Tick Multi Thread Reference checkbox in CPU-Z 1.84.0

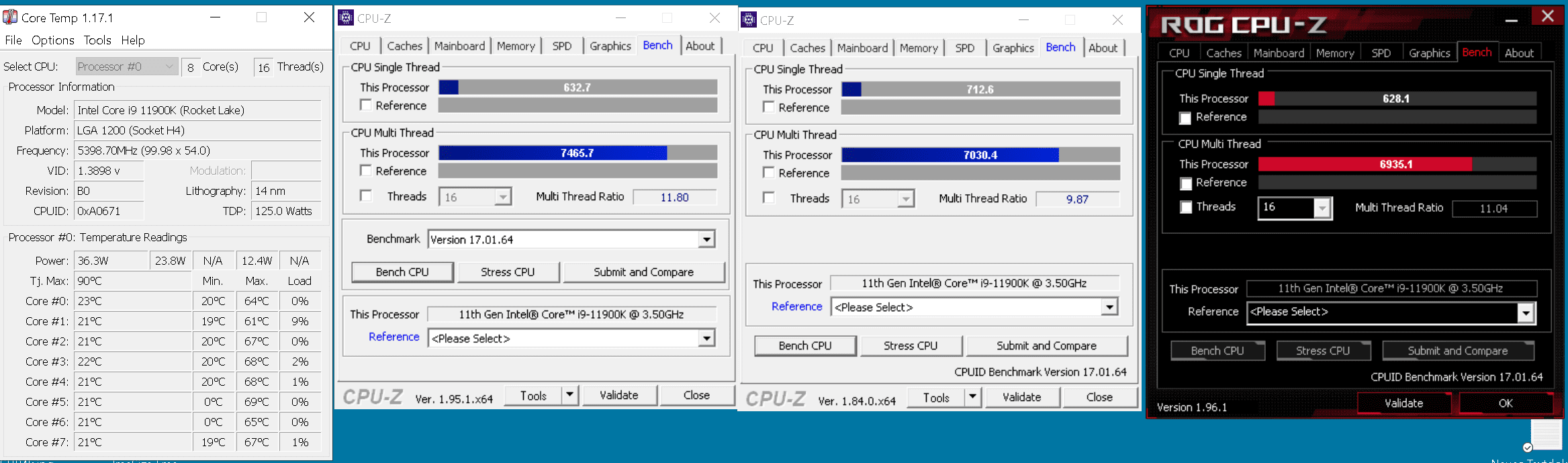769,173
